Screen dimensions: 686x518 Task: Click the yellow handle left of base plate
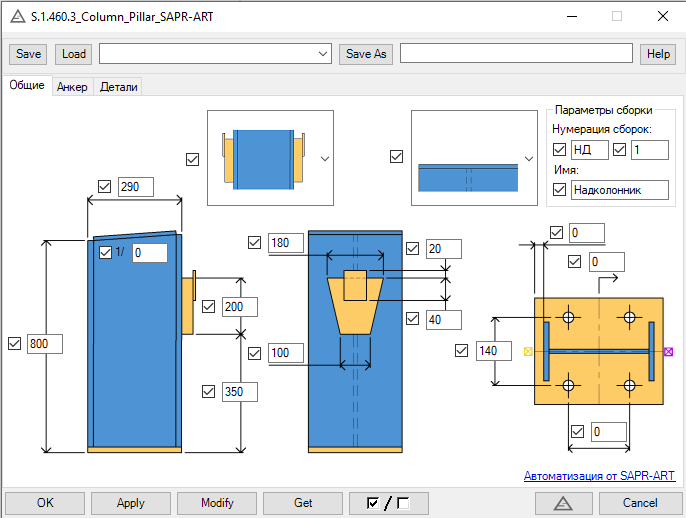pyautogui.click(x=527, y=351)
